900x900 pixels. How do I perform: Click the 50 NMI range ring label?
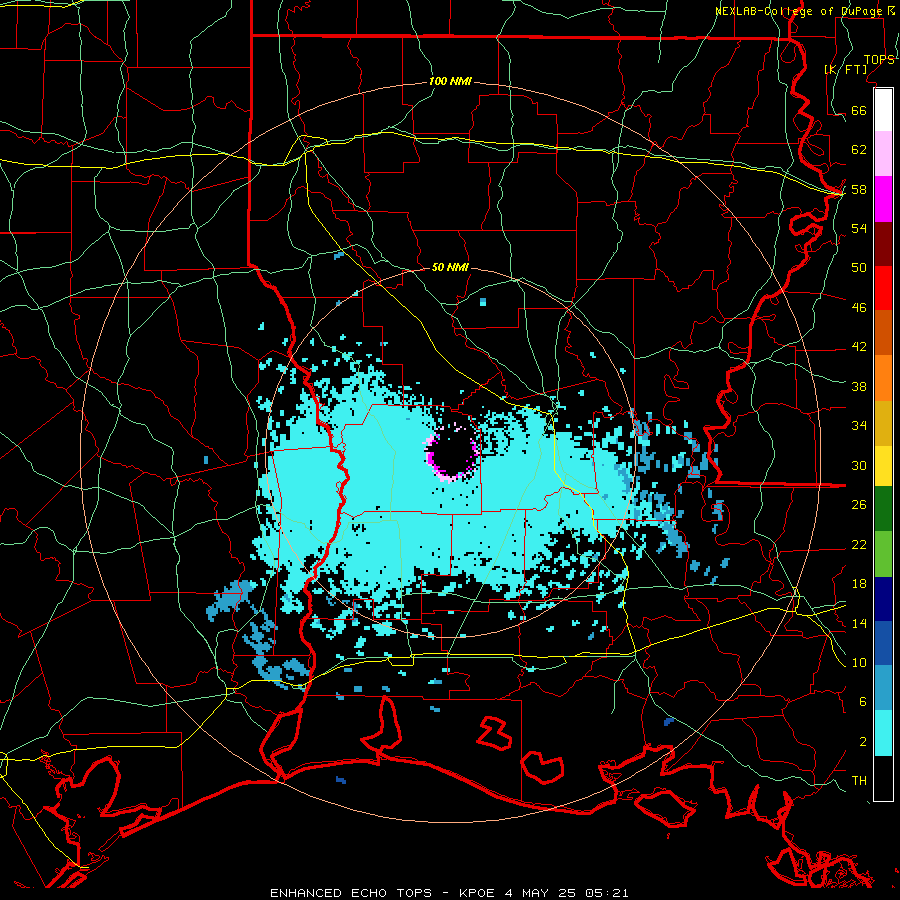(450, 267)
